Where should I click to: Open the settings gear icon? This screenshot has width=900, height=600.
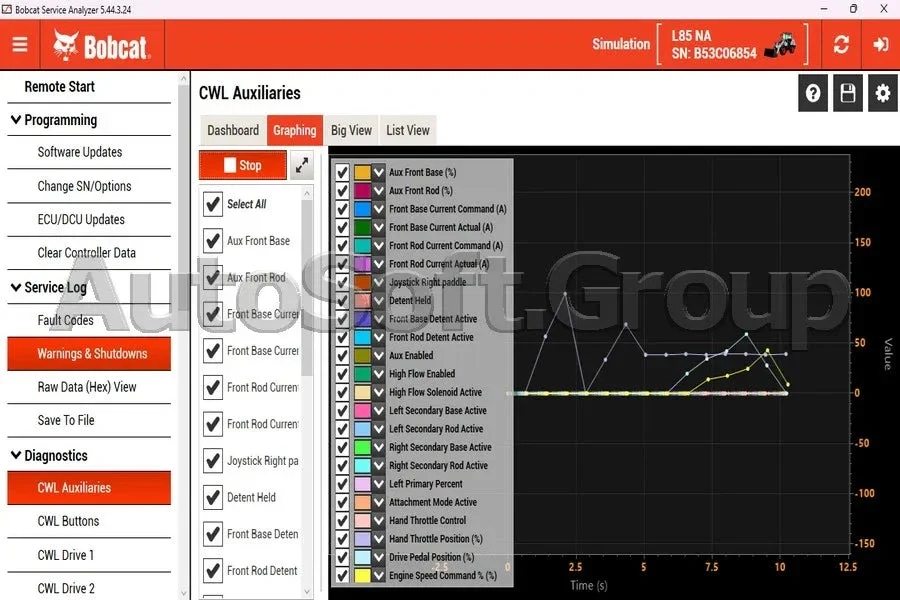883,93
